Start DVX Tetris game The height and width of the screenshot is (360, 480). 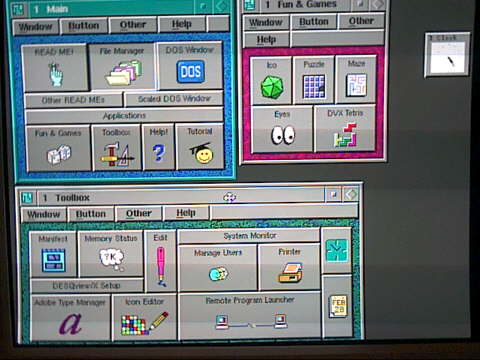coord(345,129)
